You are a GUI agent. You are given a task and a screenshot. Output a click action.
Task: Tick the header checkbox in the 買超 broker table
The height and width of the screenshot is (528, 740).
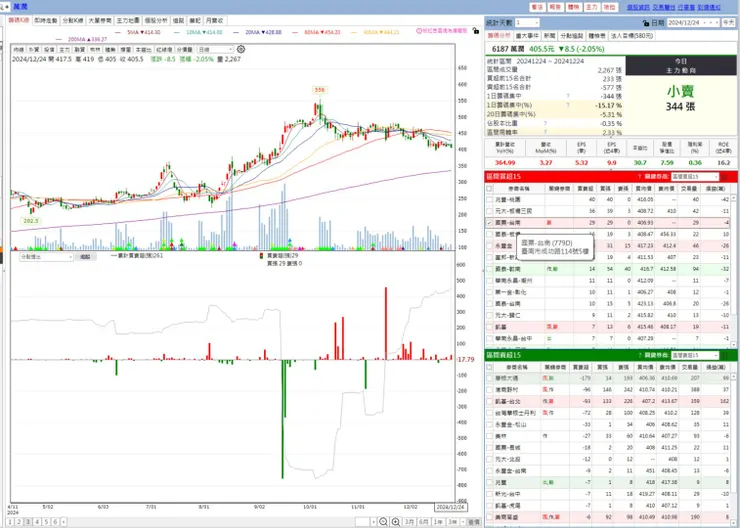coord(489,188)
